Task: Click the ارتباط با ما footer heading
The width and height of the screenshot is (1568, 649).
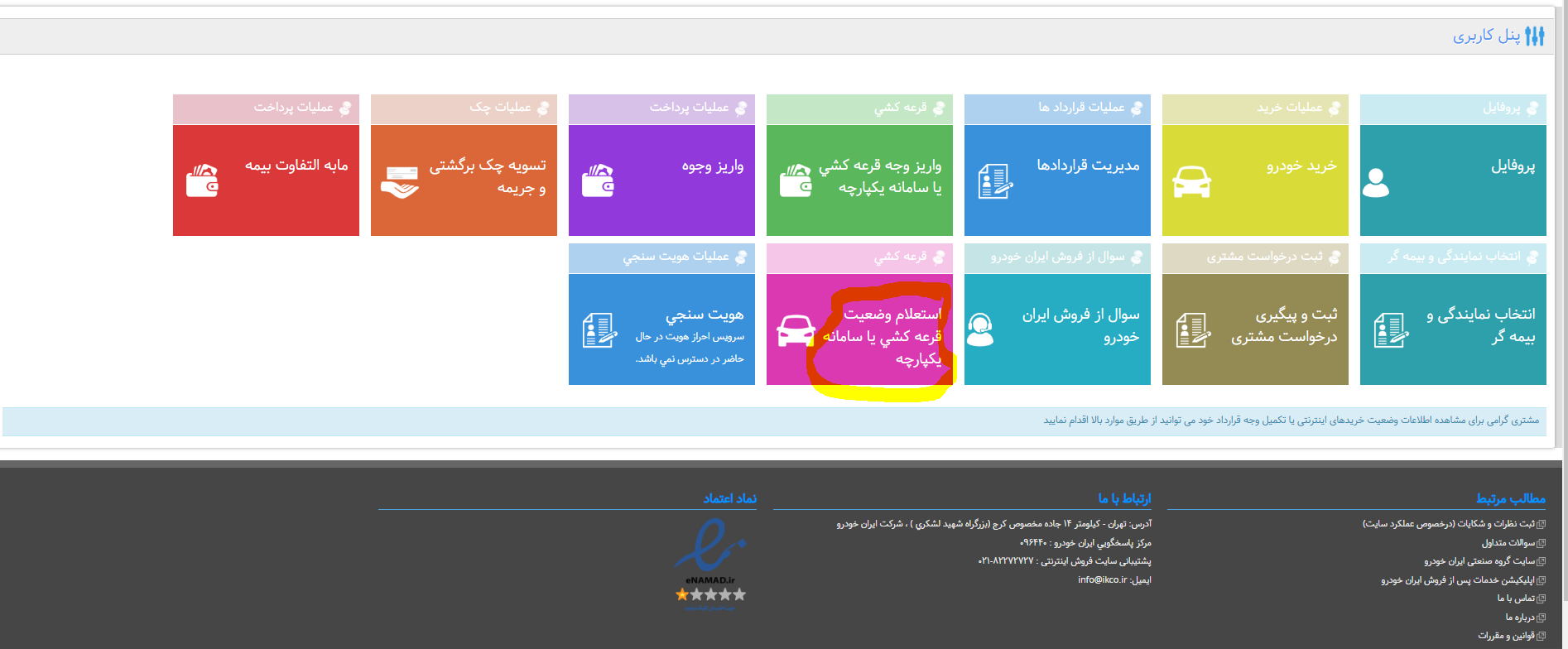Action: click(x=1124, y=498)
